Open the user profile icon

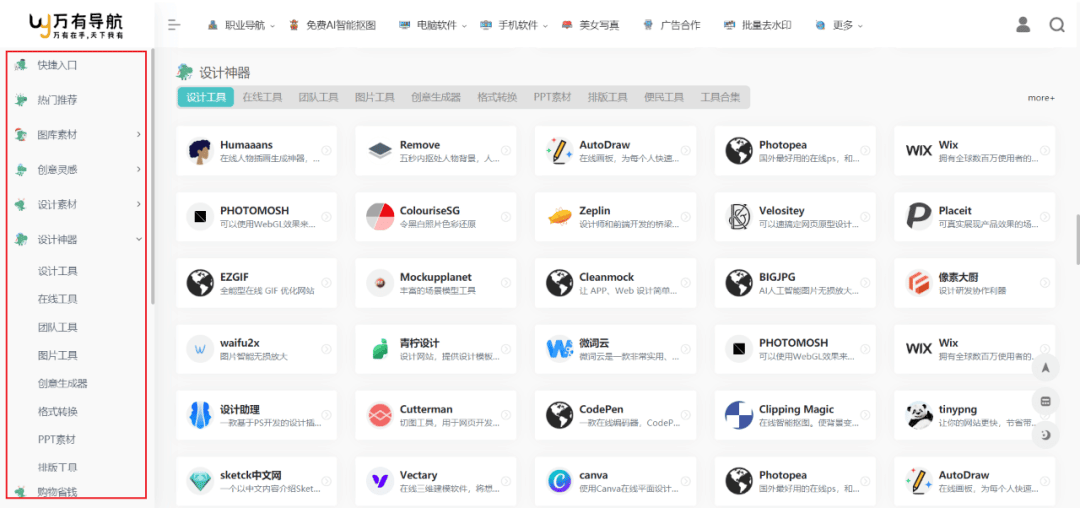[x=1023, y=25]
